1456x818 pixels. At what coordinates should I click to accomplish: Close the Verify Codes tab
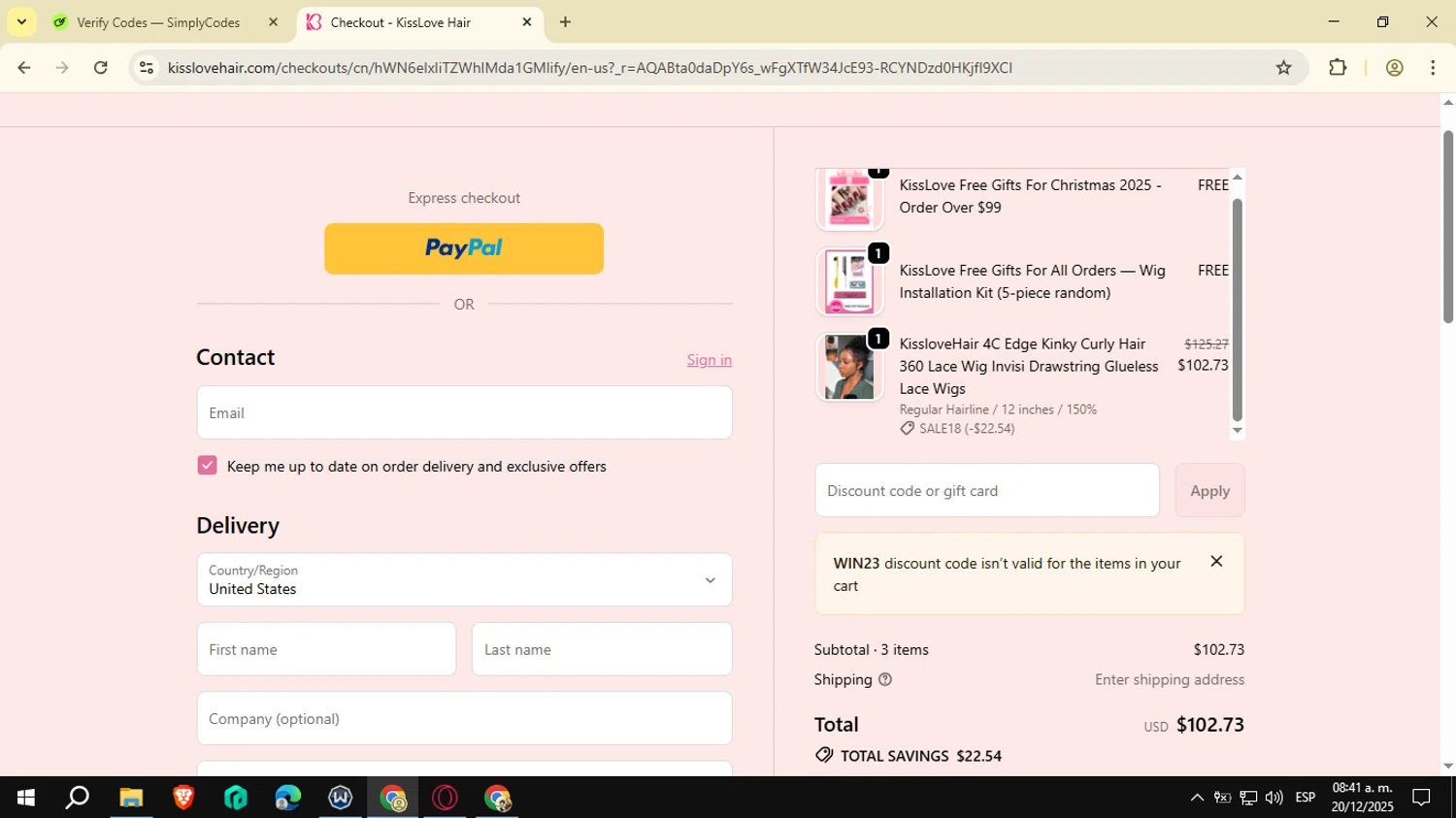(x=273, y=22)
